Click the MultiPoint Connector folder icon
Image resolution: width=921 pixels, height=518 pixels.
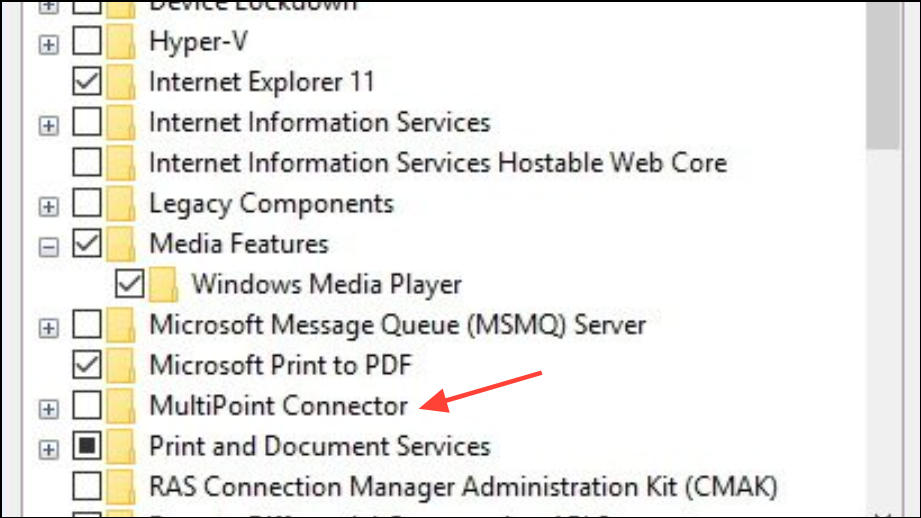(121, 406)
